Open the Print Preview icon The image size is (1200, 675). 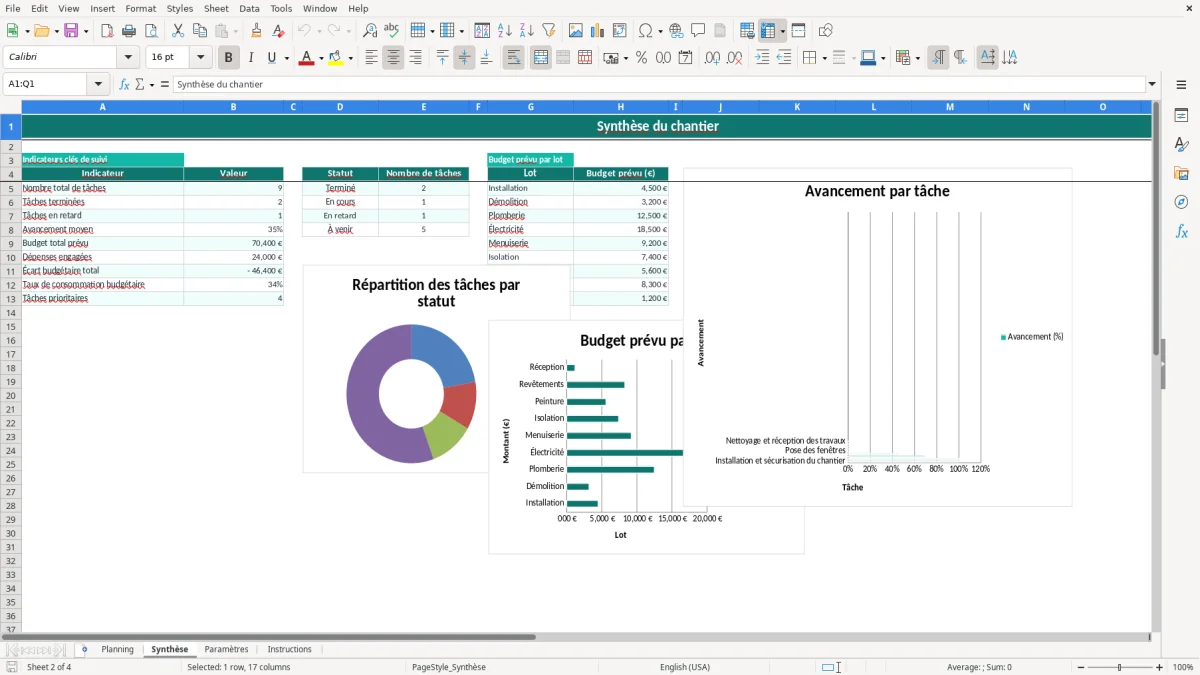point(151,31)
